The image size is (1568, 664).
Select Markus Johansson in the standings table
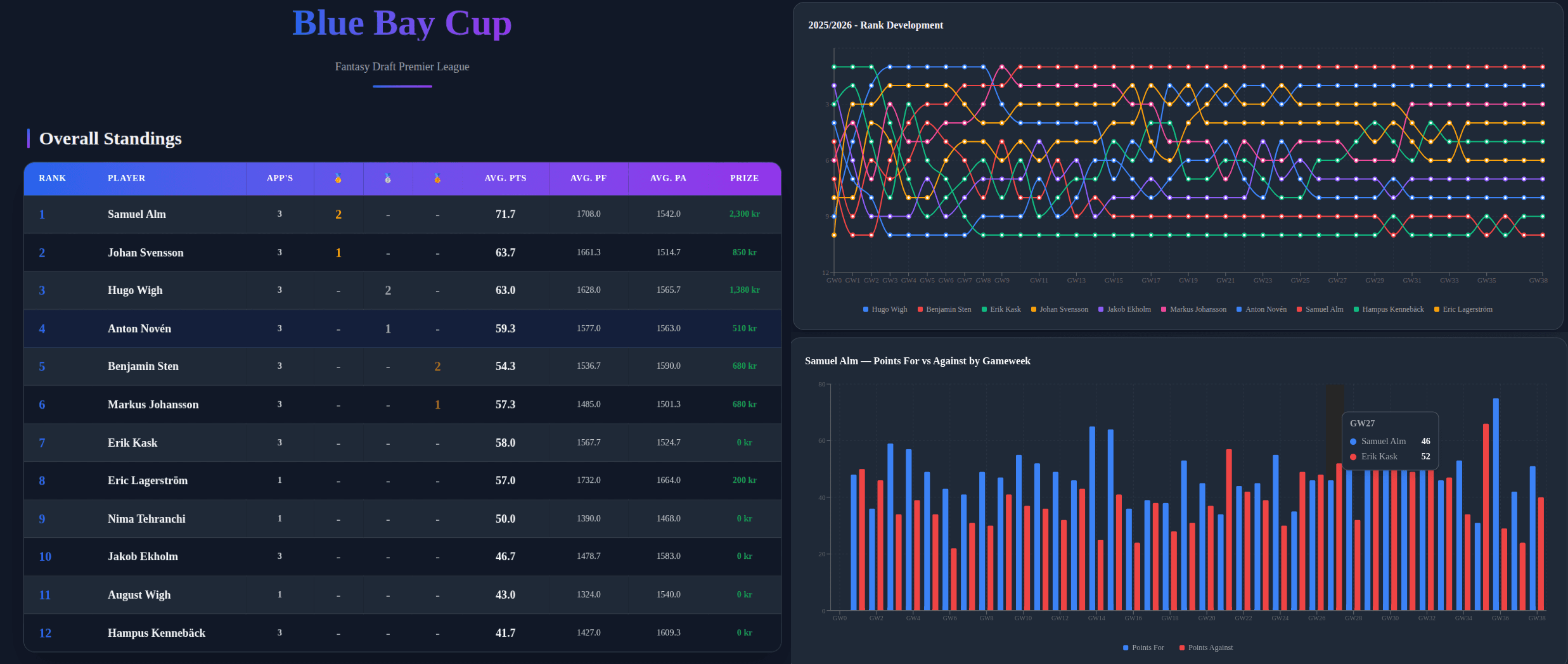point(153,404)
